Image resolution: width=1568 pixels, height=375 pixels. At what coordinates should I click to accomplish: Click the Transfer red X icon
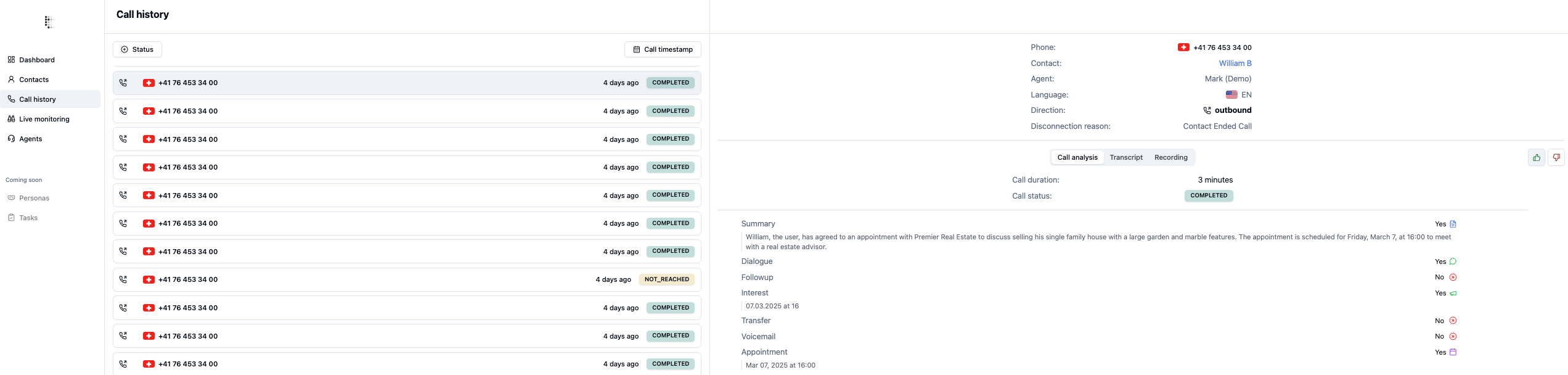click(x=1453, y=321)
